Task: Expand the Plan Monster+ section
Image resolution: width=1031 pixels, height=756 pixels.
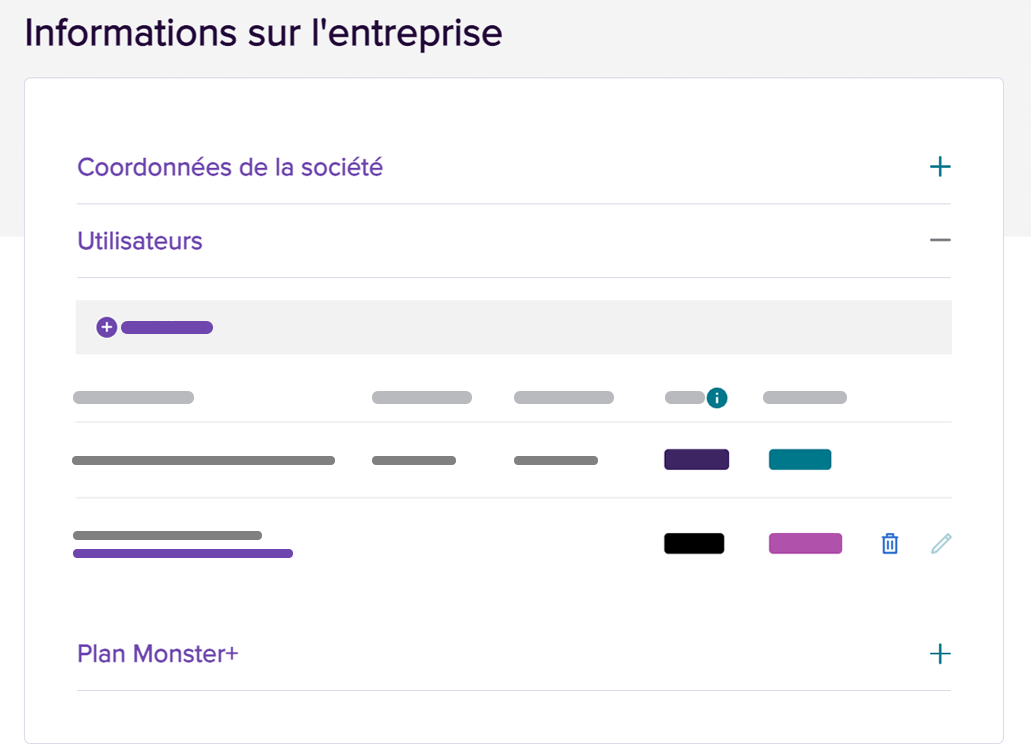Action: point(940,653)
